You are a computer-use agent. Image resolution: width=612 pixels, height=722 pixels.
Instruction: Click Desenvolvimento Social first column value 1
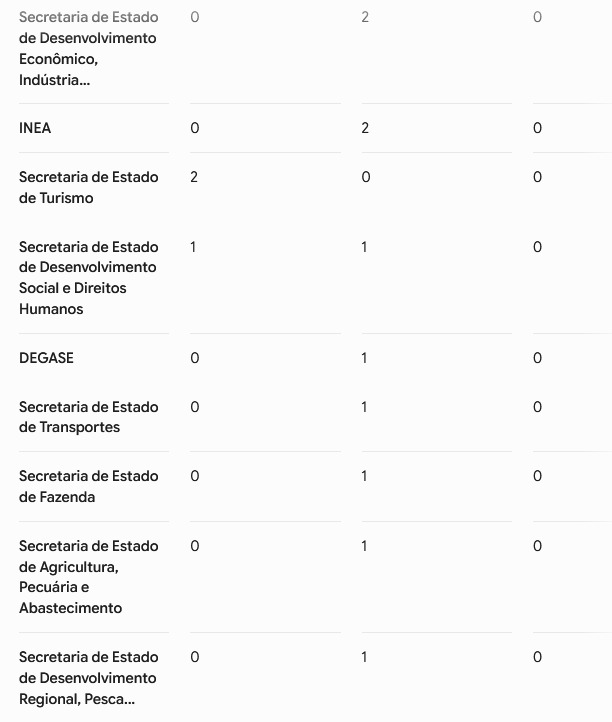click(x=193, y=247)
